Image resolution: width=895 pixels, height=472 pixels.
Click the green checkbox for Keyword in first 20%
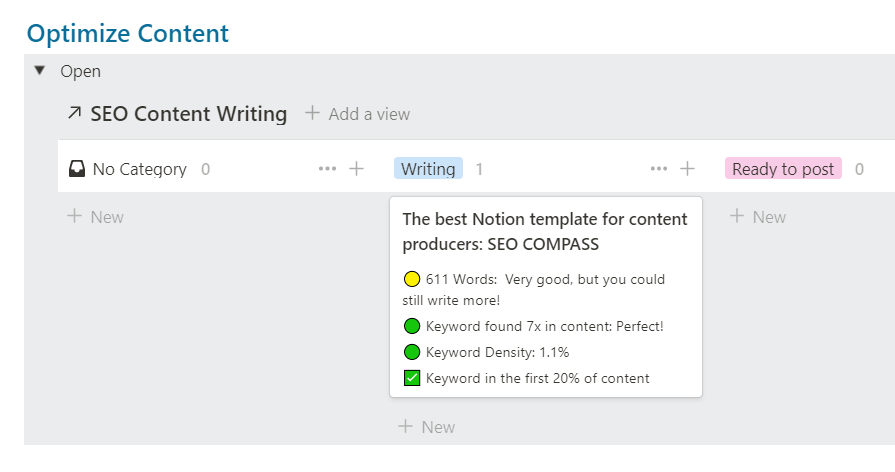412,378
